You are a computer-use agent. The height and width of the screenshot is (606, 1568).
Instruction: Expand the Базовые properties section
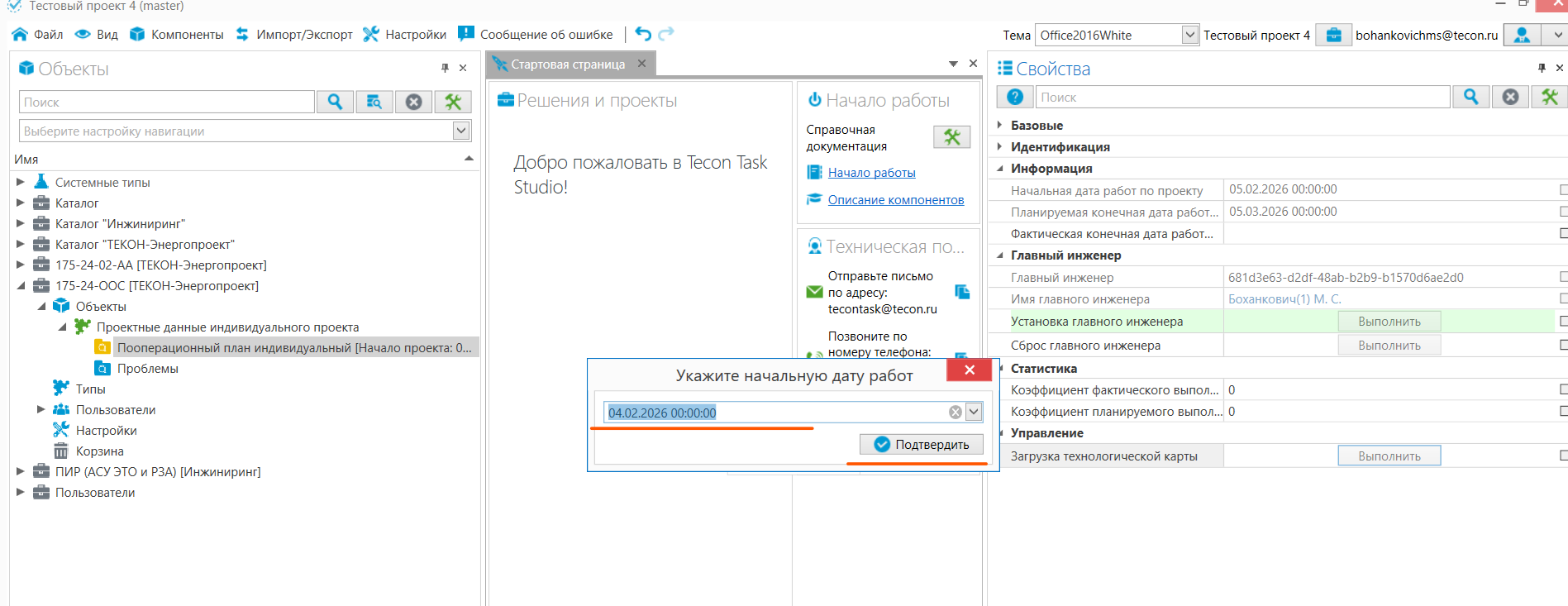coord(1000,125)
